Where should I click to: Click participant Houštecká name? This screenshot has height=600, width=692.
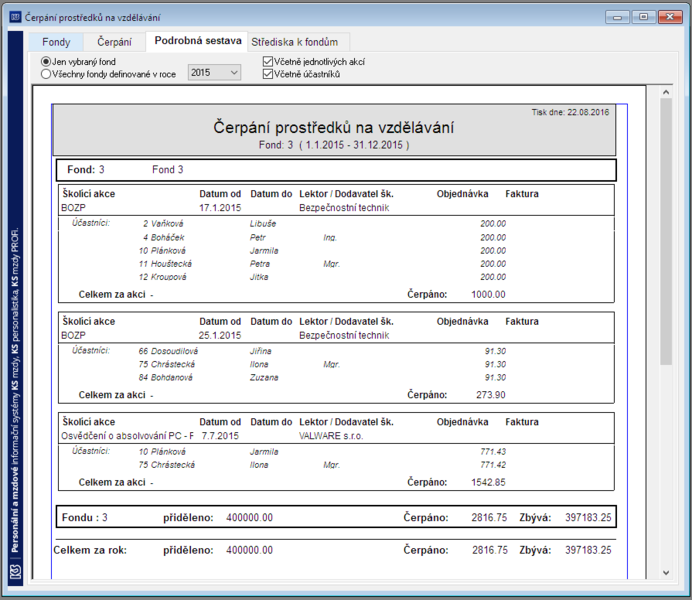(x=171, y=264)
